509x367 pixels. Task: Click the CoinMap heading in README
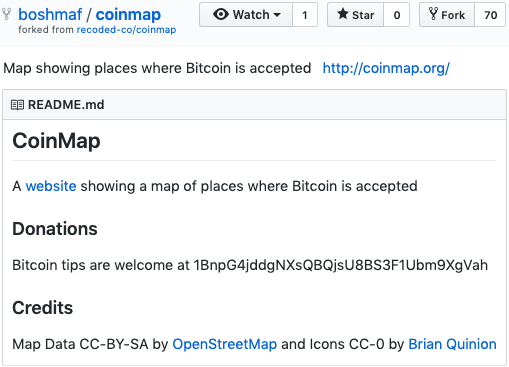[x=56, y=141]
